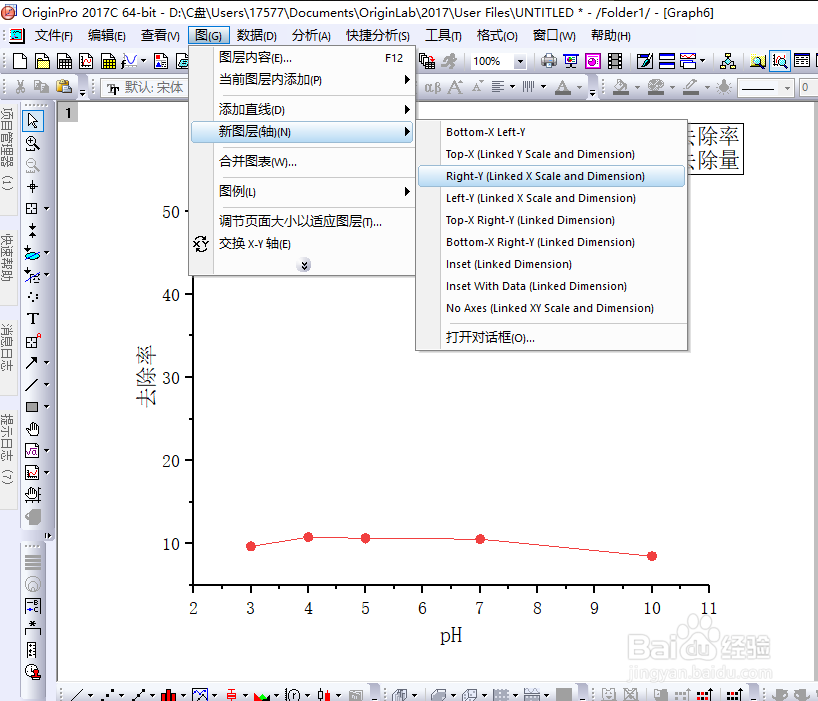Select the Draw Data points tool
The width and height of the screenshot is (818, 701).
[x=32, y=296]
